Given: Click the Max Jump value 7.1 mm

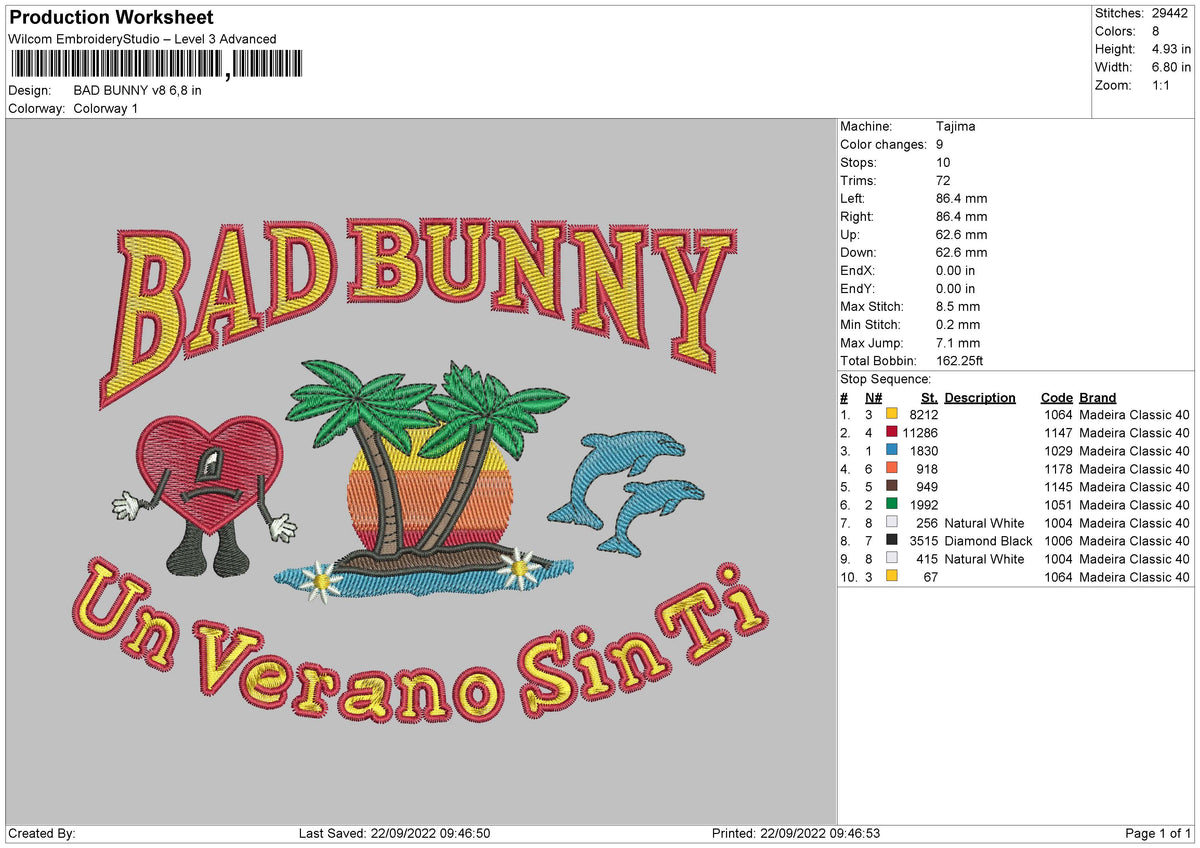Looking at the screenshot, I should point(958,342).
